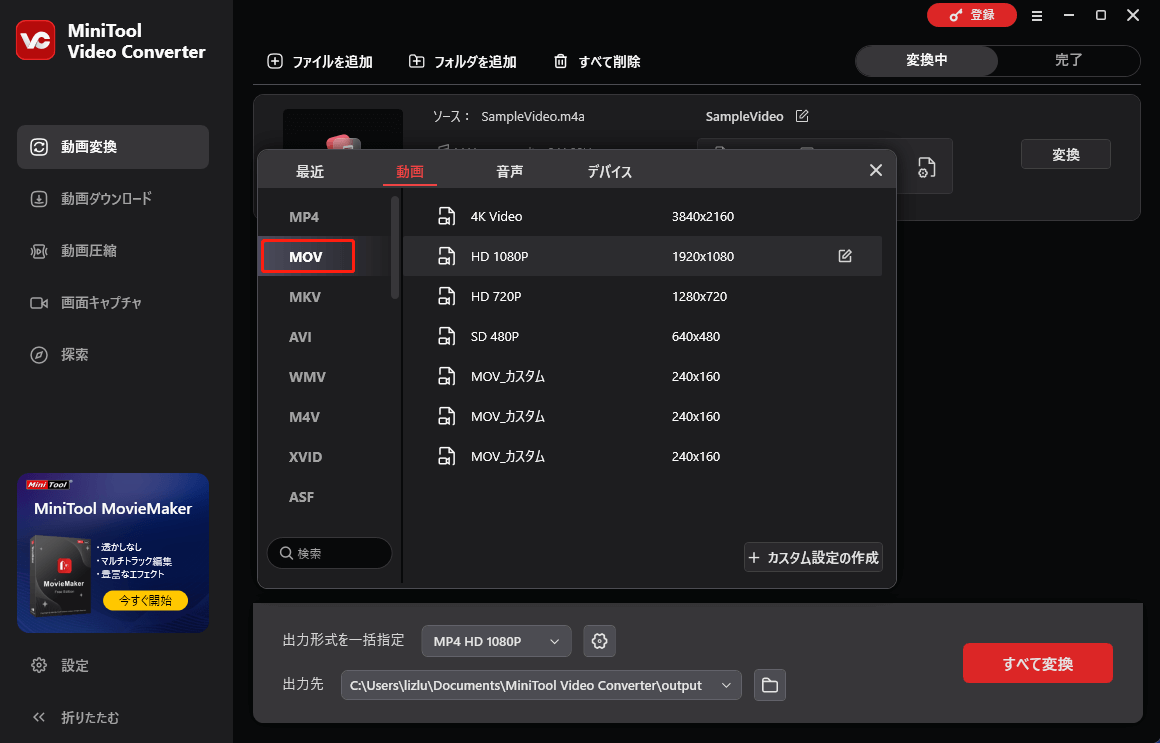Click カスタム設定の作成 create custom setting
The image size is (1160, 743).
pyautogui.click(x=813, y=557)
